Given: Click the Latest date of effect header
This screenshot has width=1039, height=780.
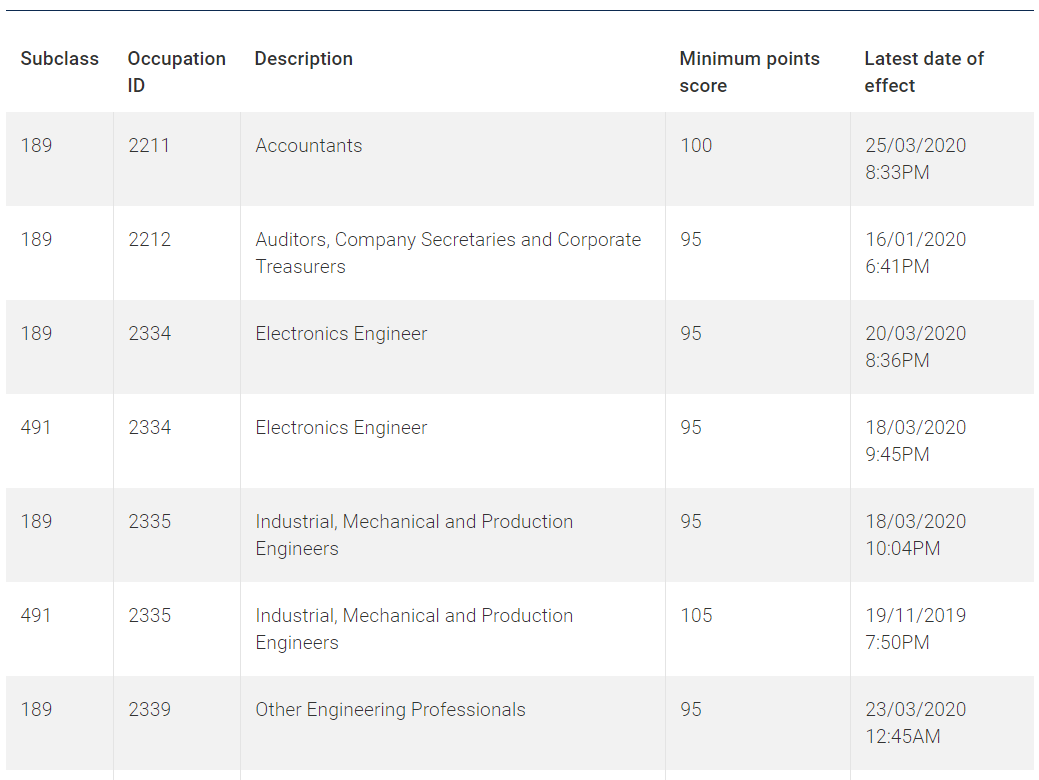Looking at the screenshot, I should click(923, 72).
